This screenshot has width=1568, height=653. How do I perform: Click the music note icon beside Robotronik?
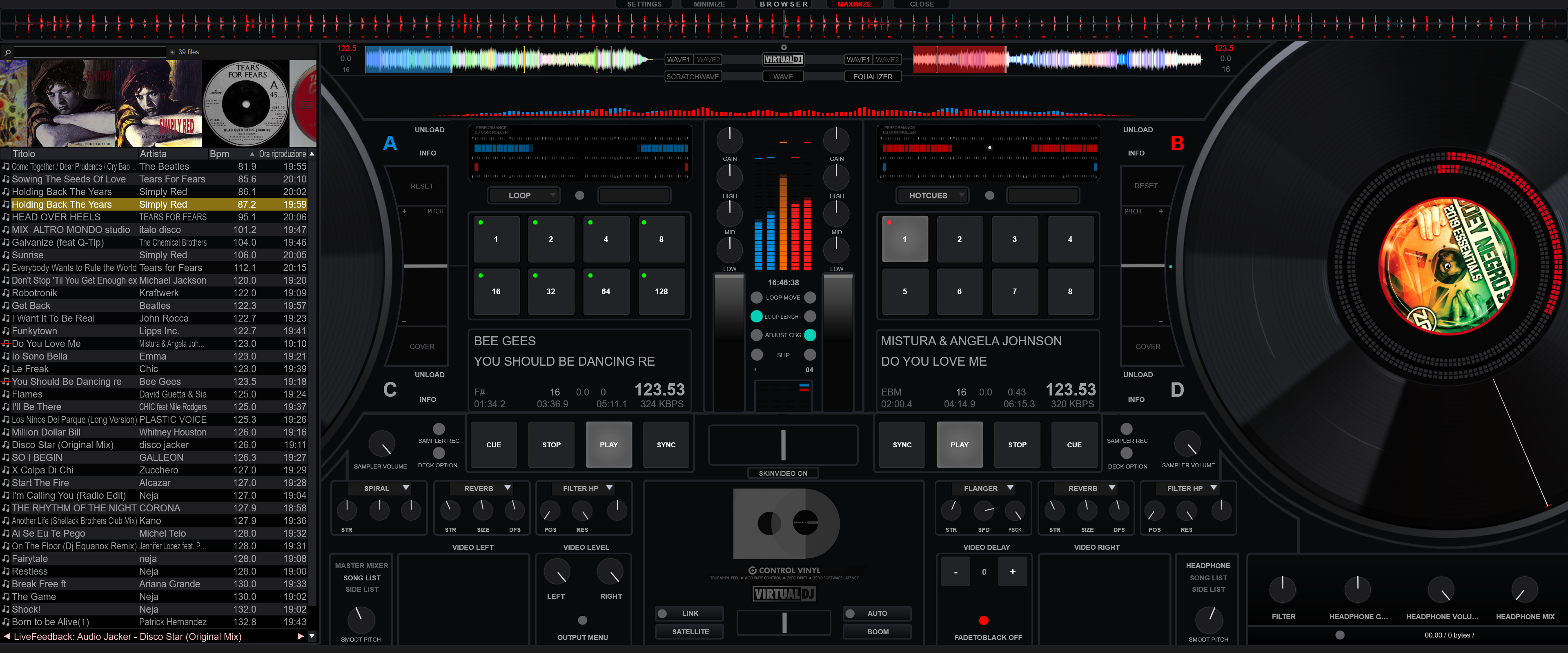pyautogui.click(x=5, y=293)
